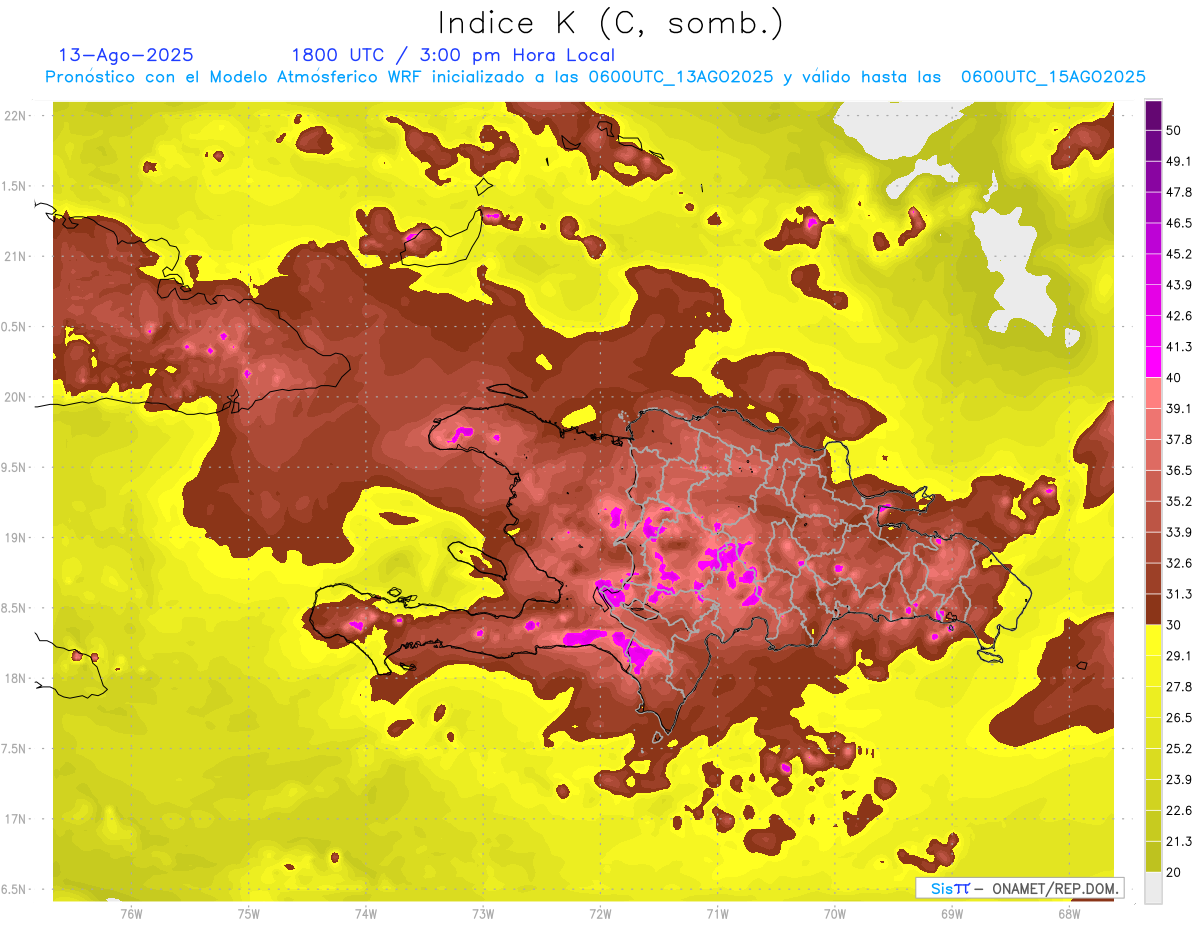This screenshot has width=1200, height=927.
Task: Click the "69W" longitude label
Action: tap(952, 913)
